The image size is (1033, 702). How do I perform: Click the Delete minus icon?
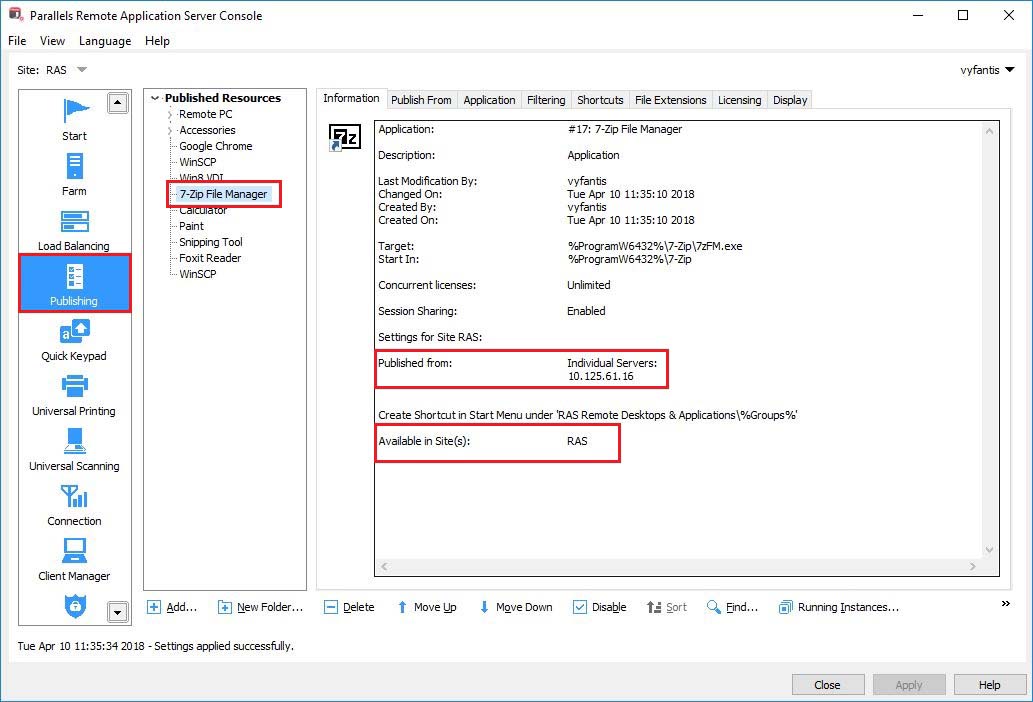[331, 607]
